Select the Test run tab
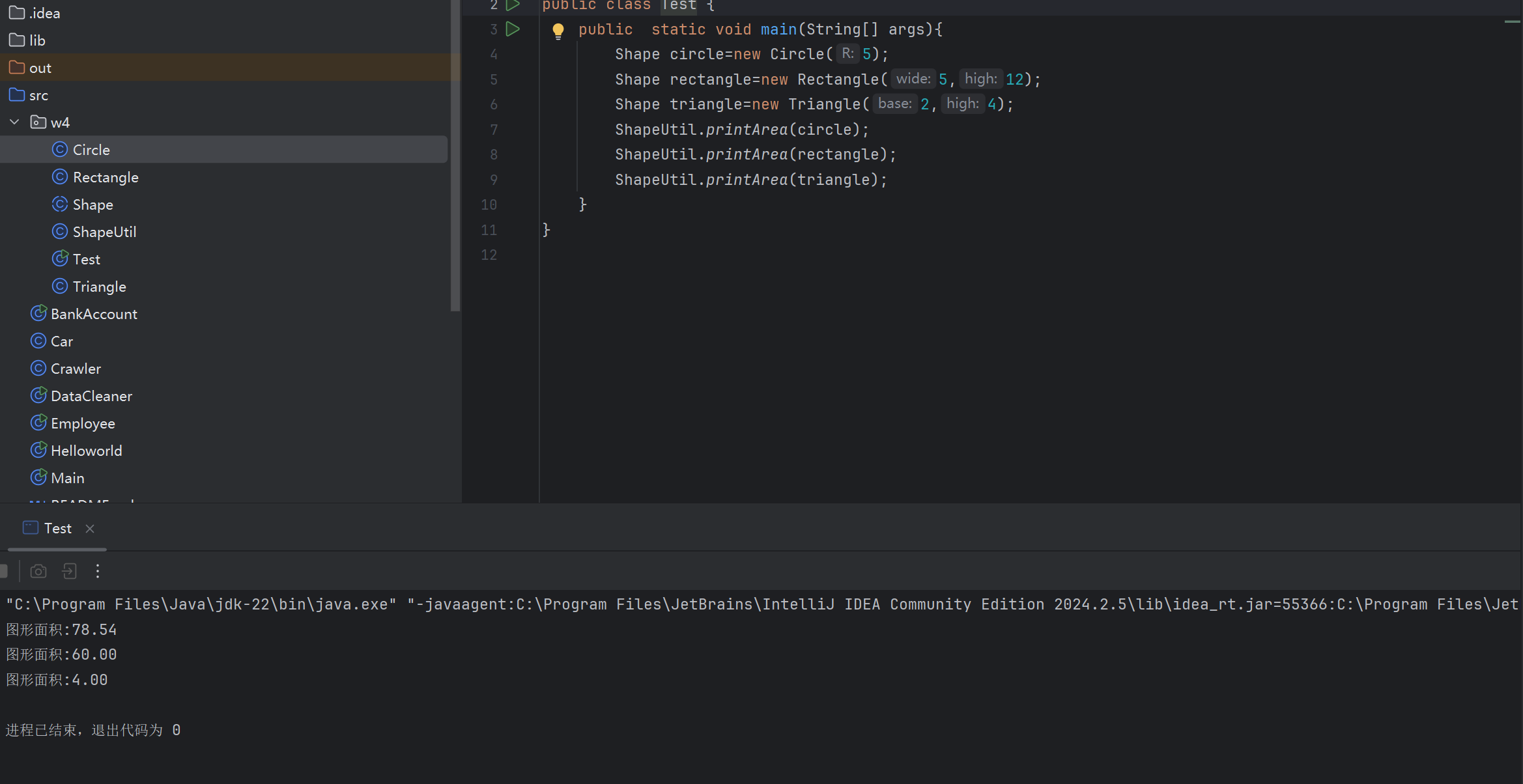1523x784 pixels. pyautogui.click(x=57, y=528)
